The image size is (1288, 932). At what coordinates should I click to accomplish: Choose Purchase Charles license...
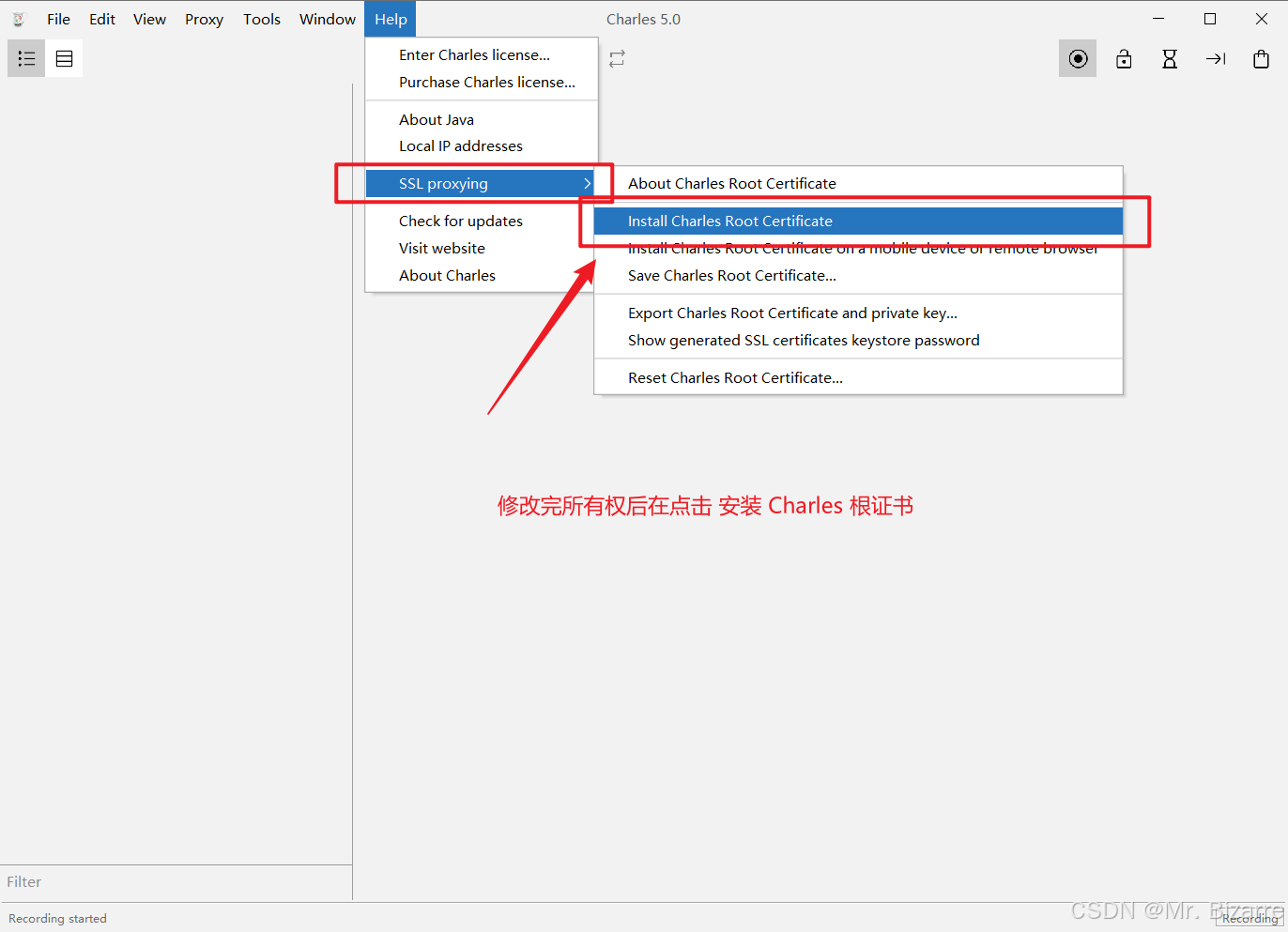point(482,82)
